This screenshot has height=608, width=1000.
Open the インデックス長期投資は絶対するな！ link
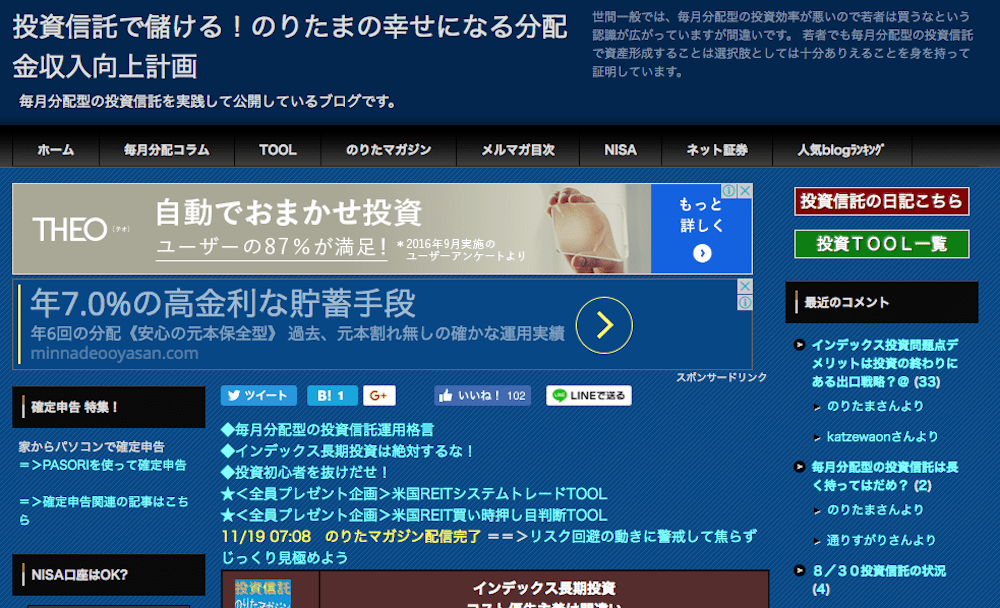click(x=347, y=450)
